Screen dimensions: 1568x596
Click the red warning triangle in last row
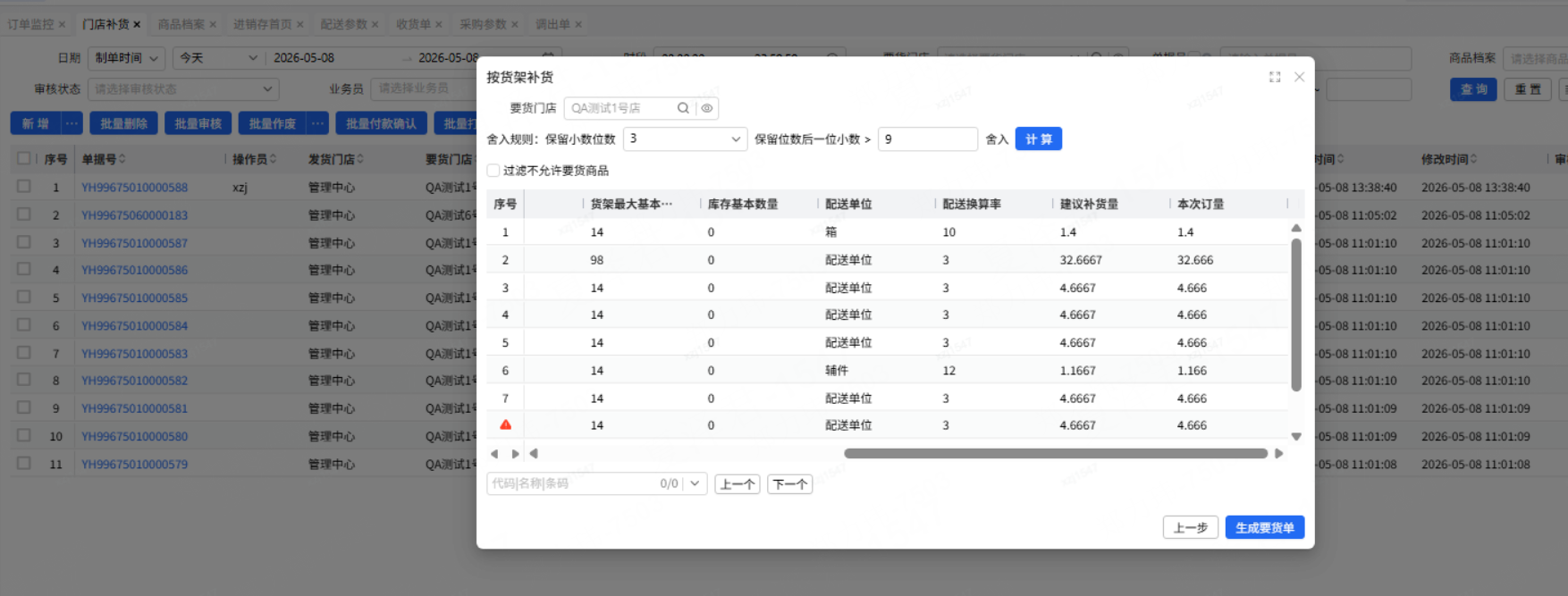coord(505,425)
